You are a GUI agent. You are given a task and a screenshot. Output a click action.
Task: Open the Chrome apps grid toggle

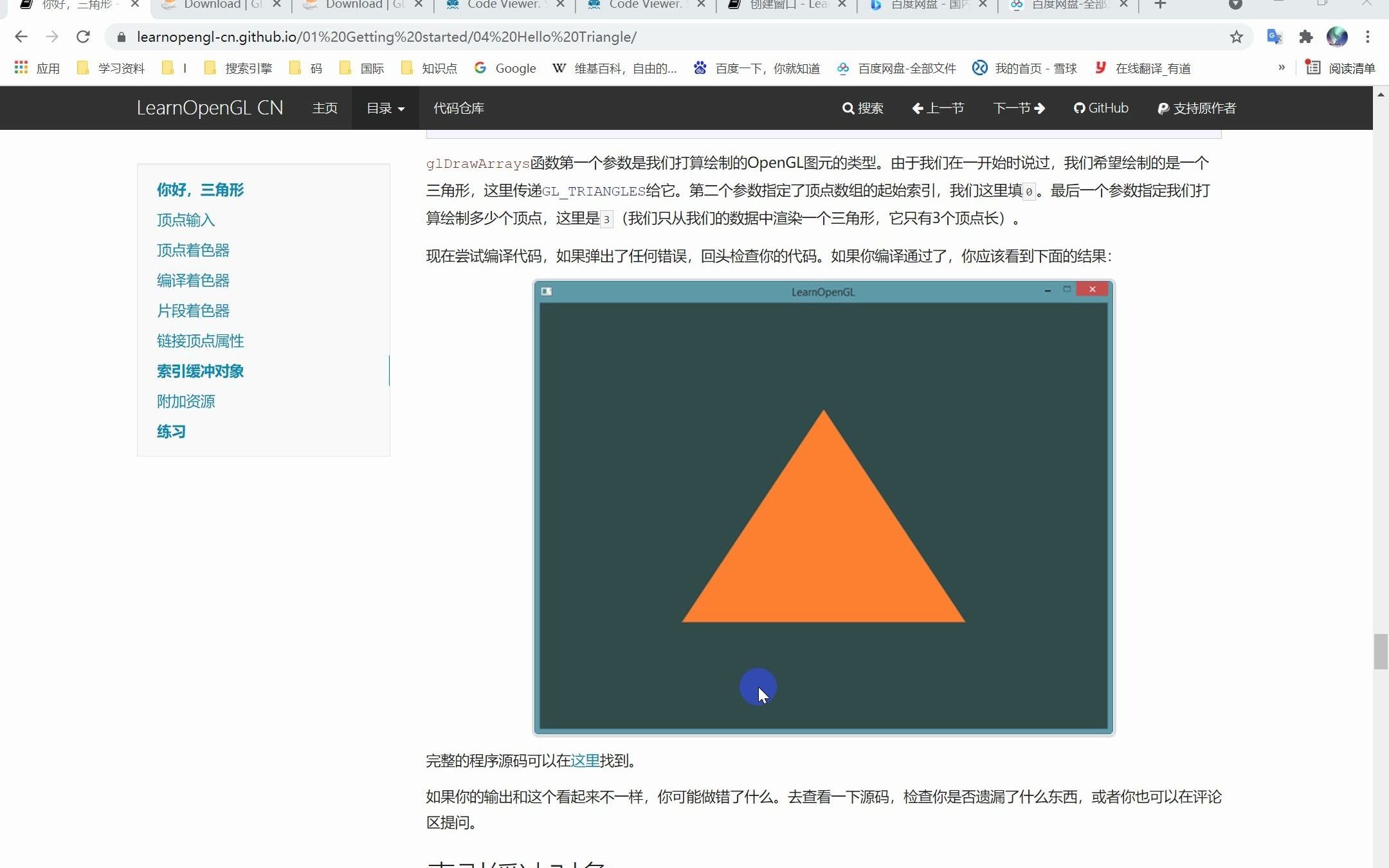click(21, 68)
